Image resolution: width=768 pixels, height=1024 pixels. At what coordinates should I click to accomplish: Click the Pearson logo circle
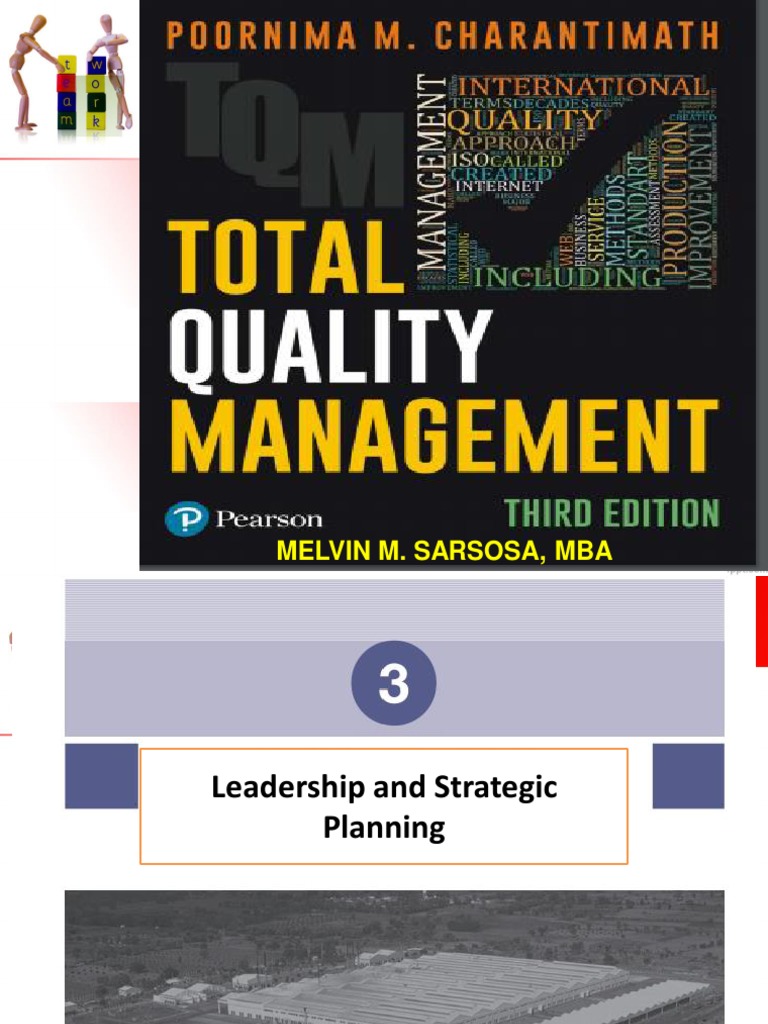(186, 517)
